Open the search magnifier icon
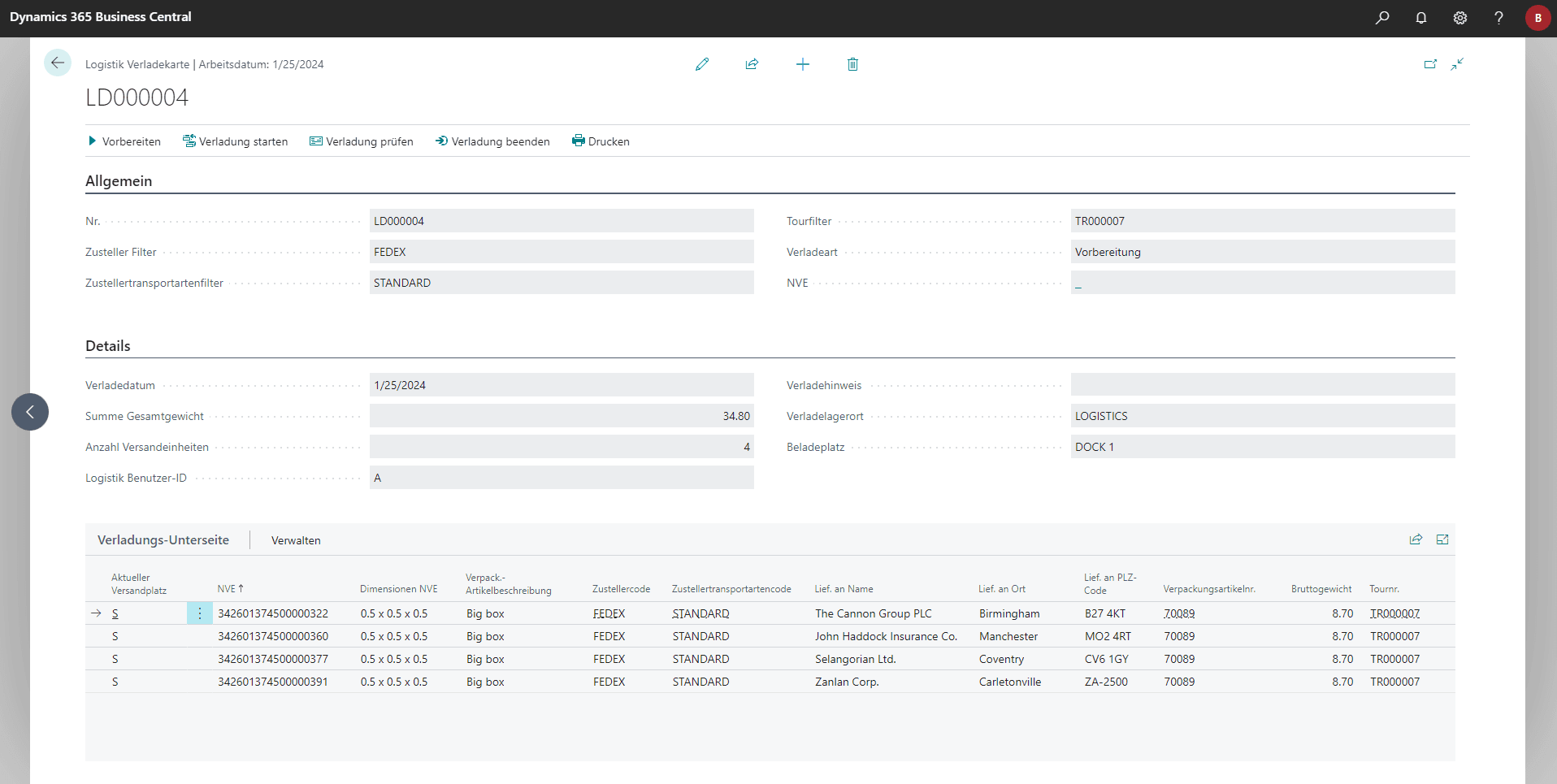Viewport: 1557px width, 784px height. pos(1381,18)
